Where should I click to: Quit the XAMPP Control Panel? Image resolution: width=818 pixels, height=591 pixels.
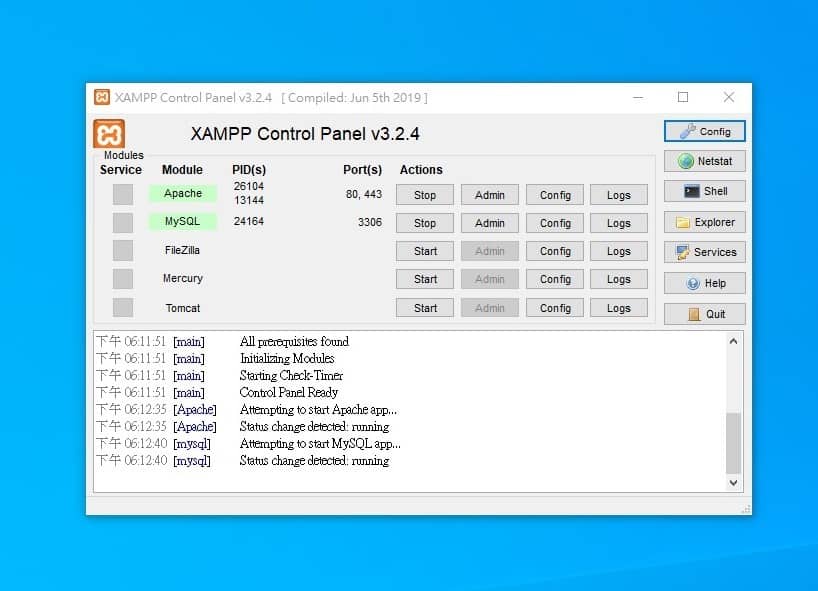point(704,313)
